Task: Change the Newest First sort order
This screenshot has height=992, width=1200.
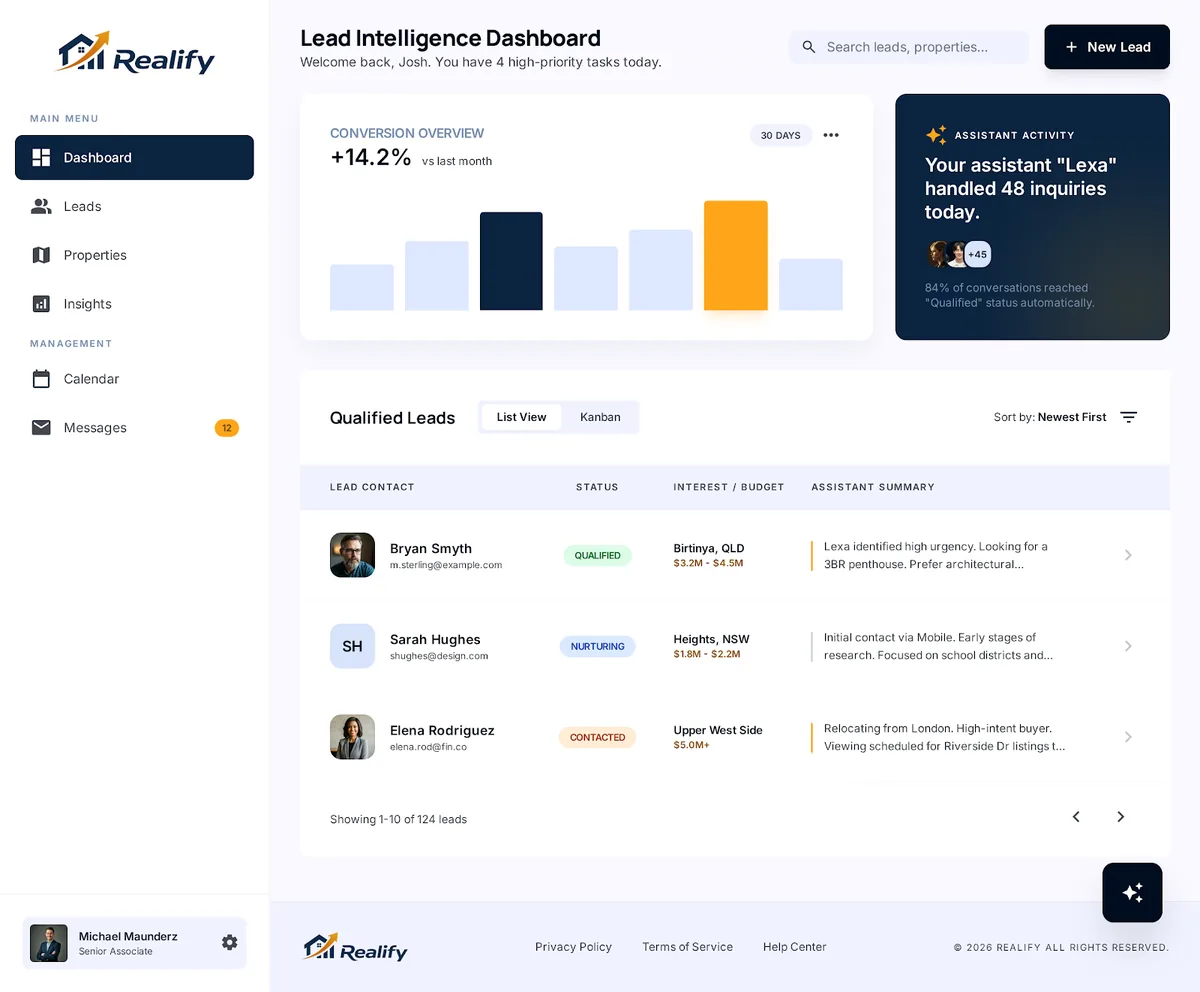Action: pyautogui.click(x=1070, y=417)
